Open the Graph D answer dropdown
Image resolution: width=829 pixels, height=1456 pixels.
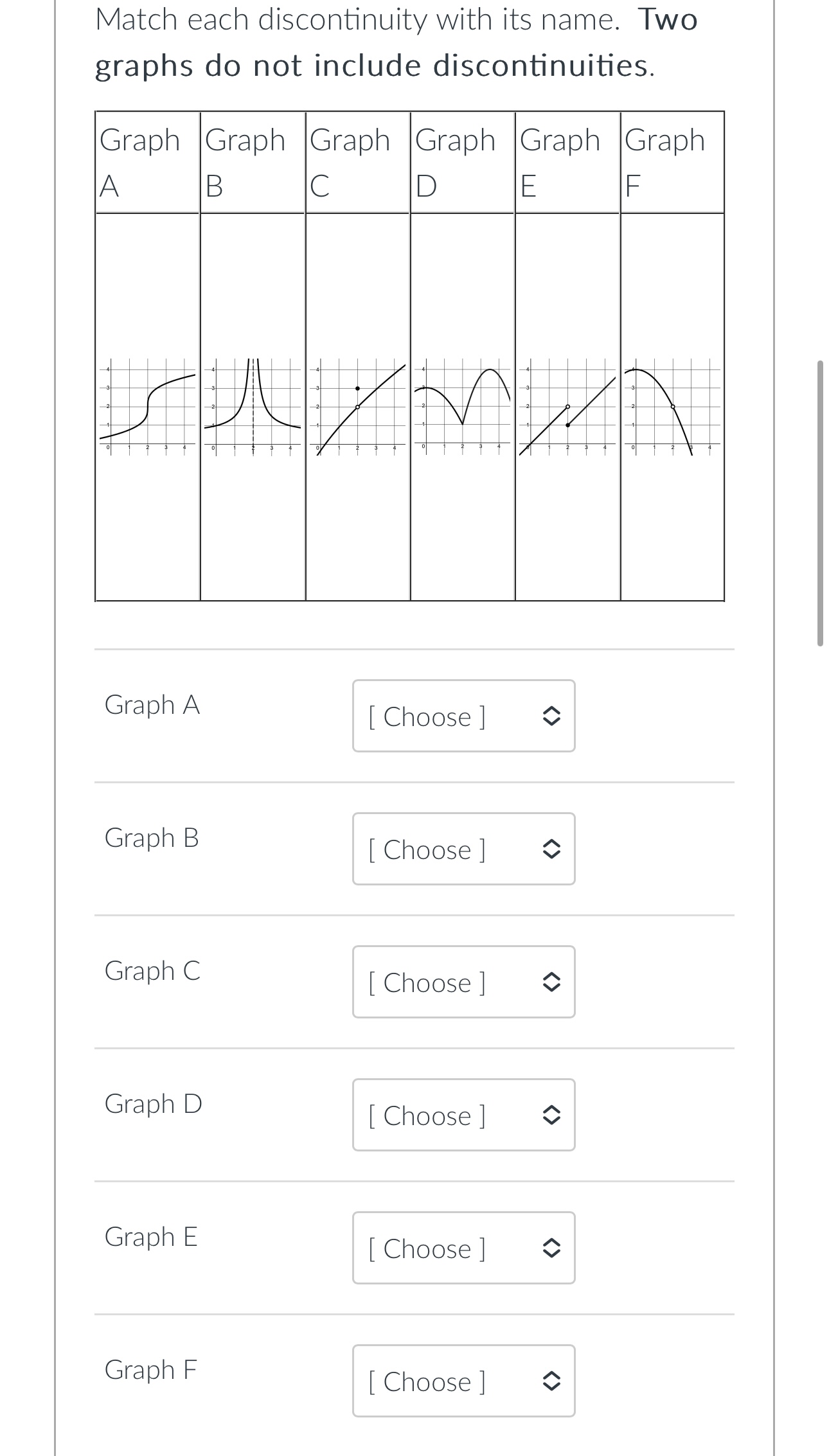pos(463,1115)
